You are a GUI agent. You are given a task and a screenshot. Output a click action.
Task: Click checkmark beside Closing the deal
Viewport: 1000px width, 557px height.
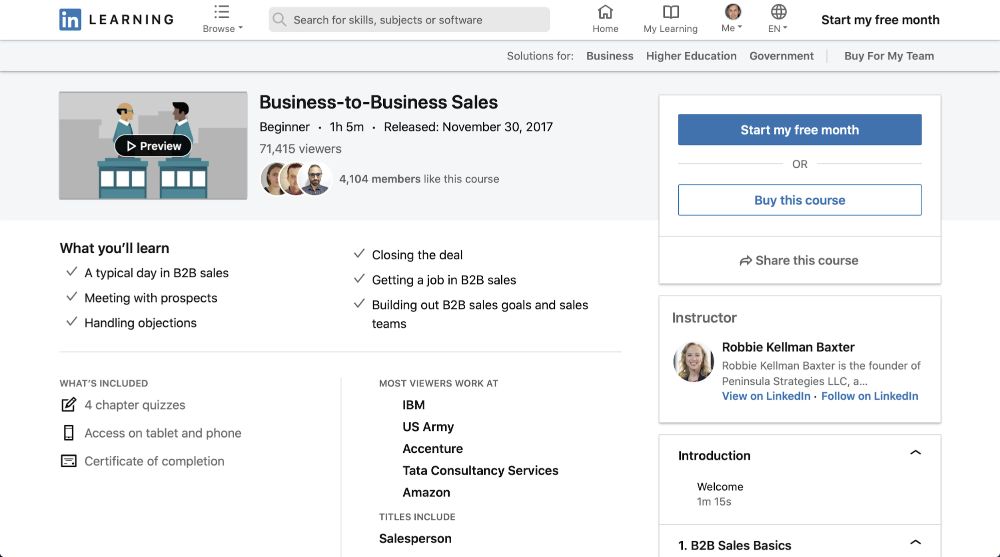[x=359, y=254]
